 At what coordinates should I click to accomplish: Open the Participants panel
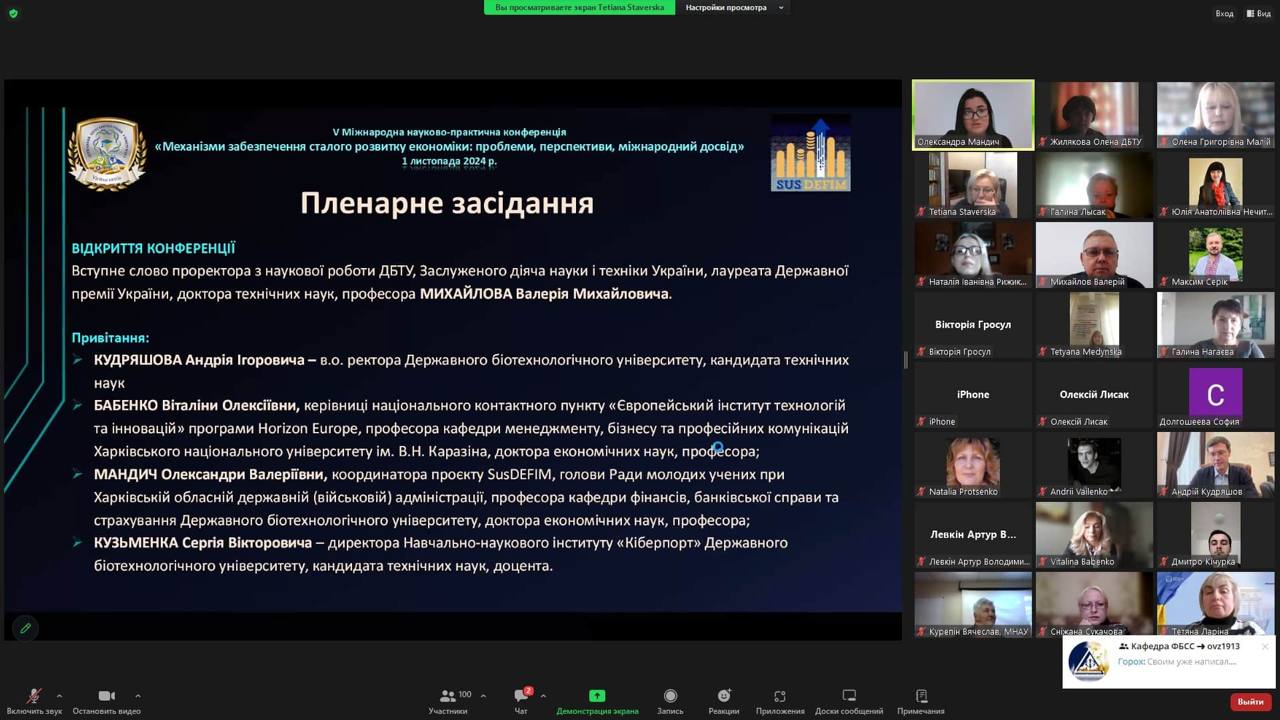tap(448, 700)
